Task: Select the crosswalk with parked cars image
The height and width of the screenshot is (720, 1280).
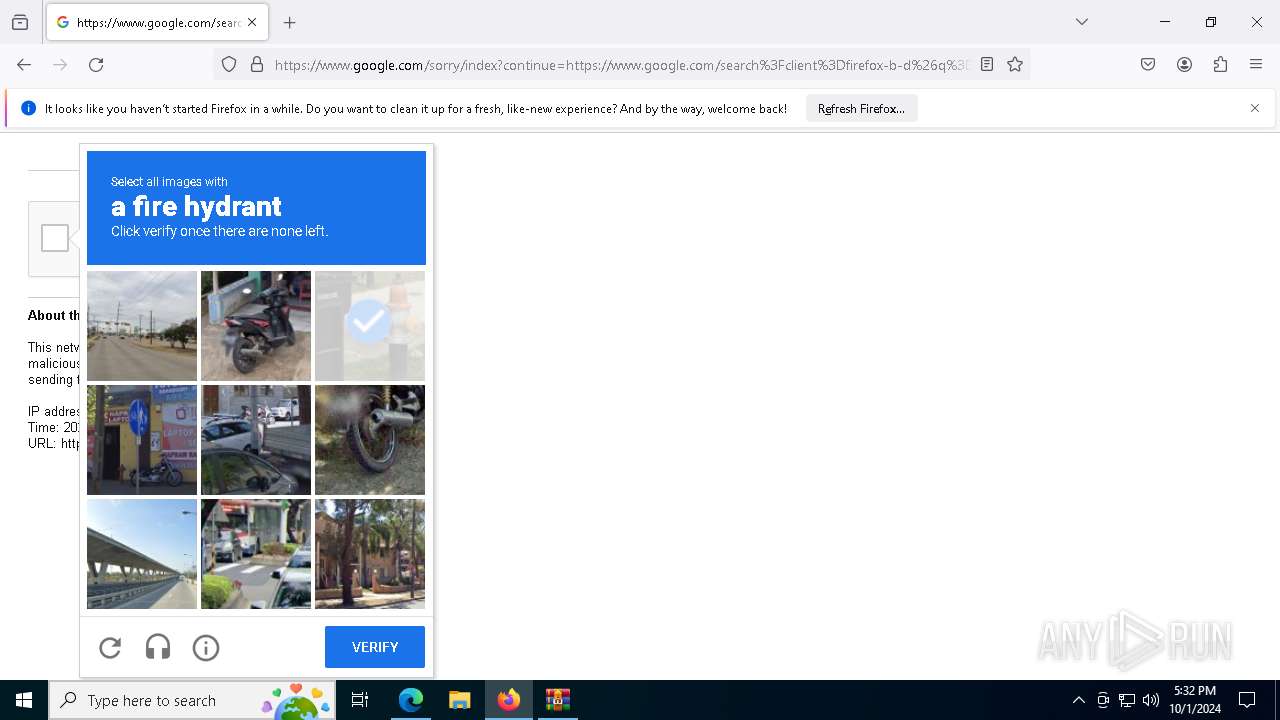Action: coord(256,554)
